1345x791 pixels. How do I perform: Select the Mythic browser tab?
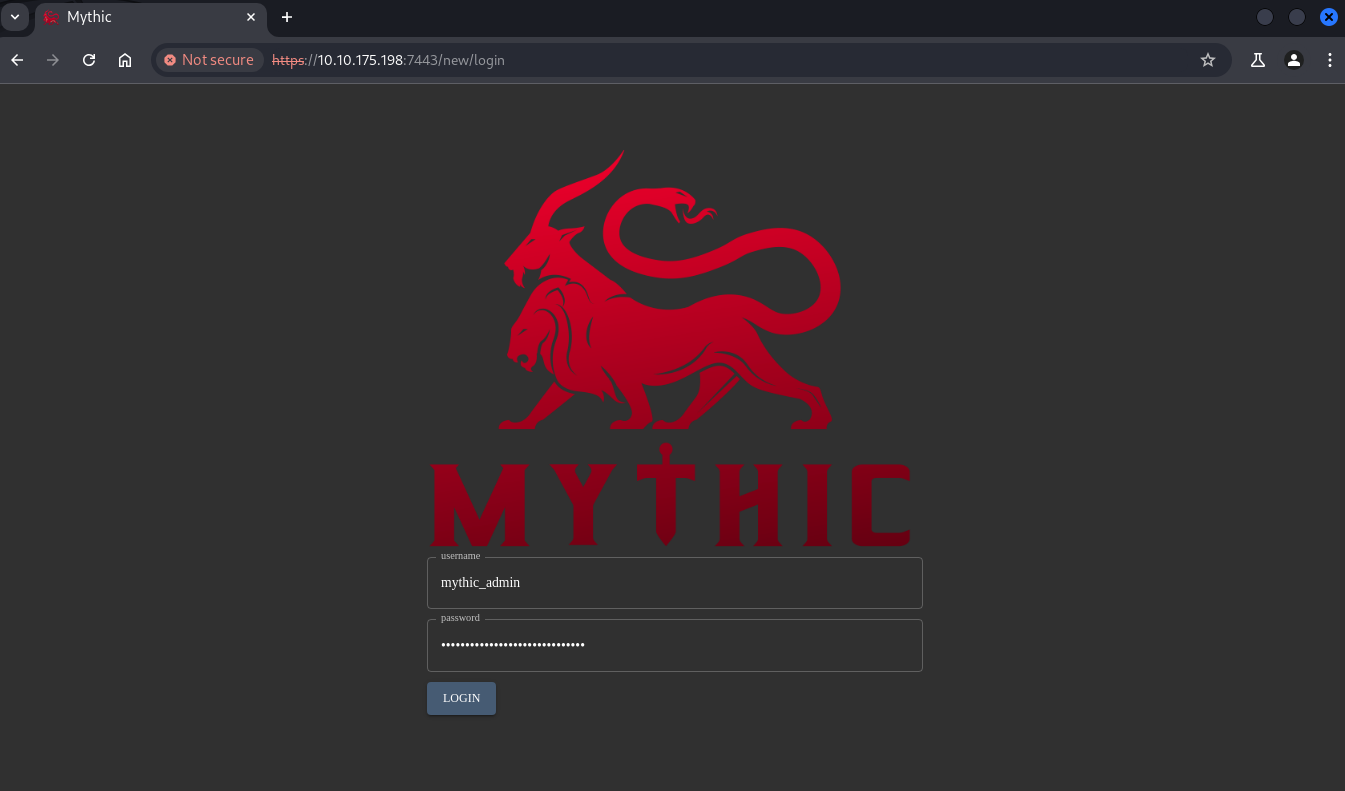[x=150, y=17]
